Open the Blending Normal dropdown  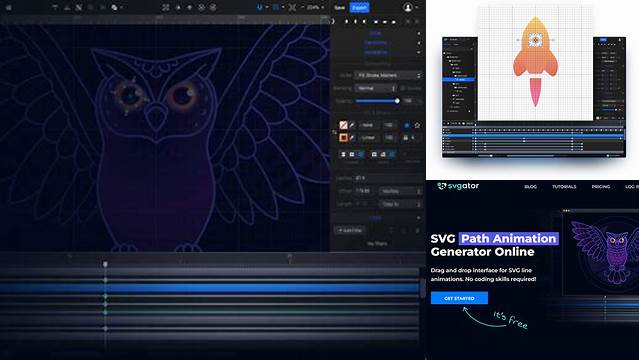click(x=375, y=88)
